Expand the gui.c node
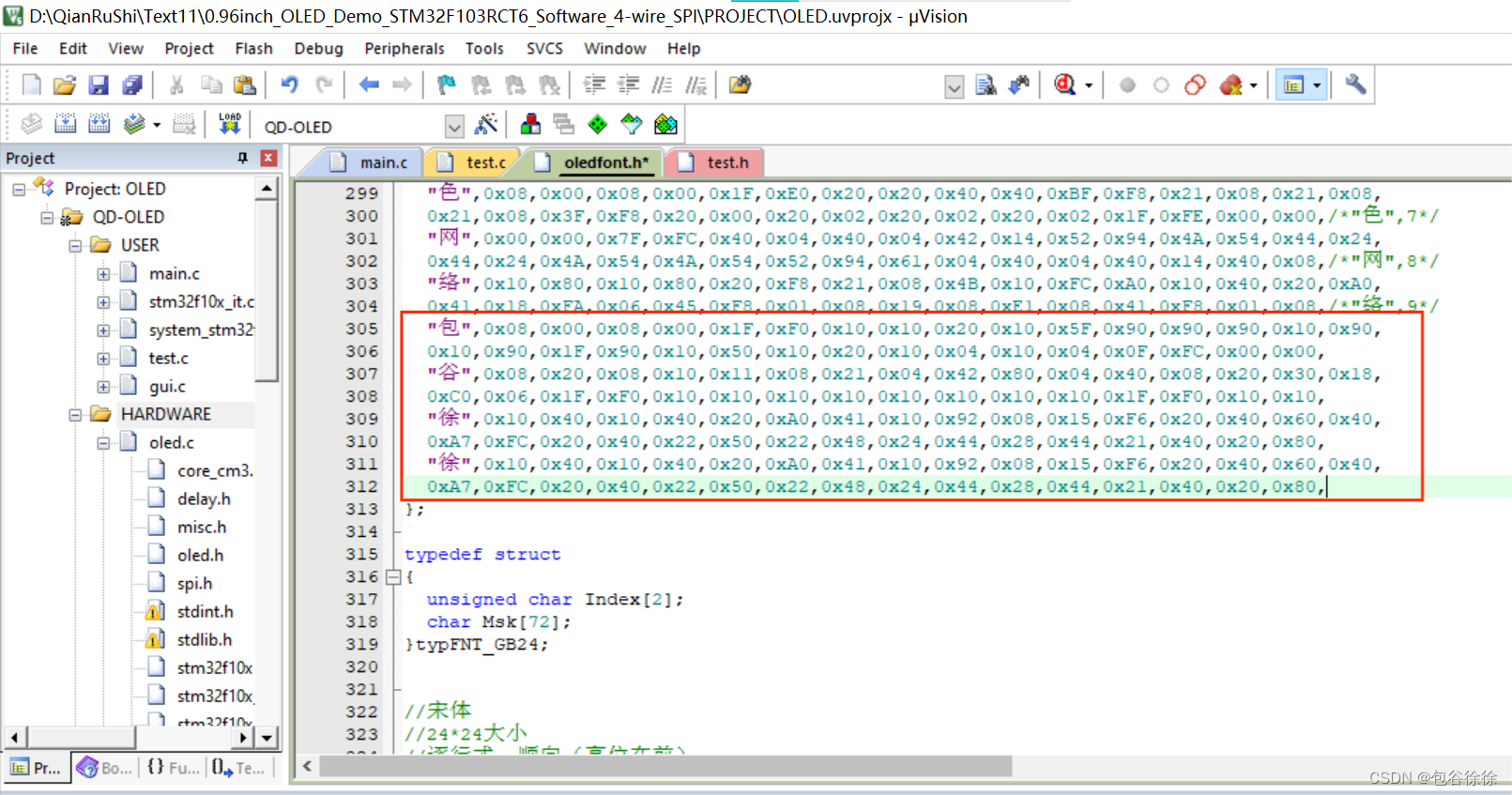Viewport: 1512px width, 795px height. click(x=103, y=387)
